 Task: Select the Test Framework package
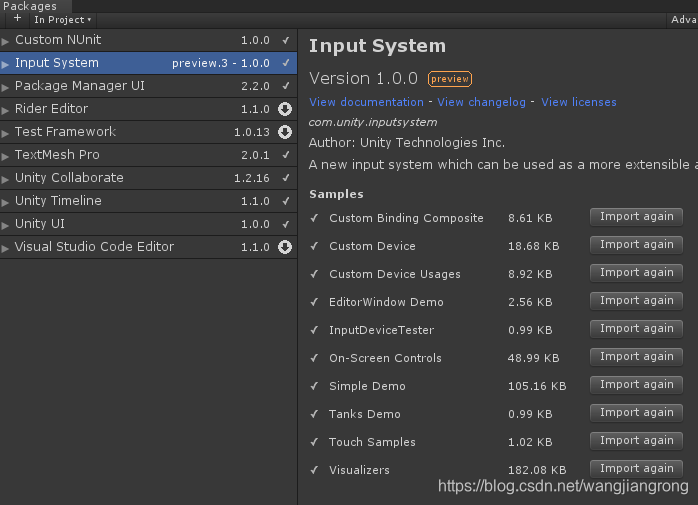[x=148, y=132]
